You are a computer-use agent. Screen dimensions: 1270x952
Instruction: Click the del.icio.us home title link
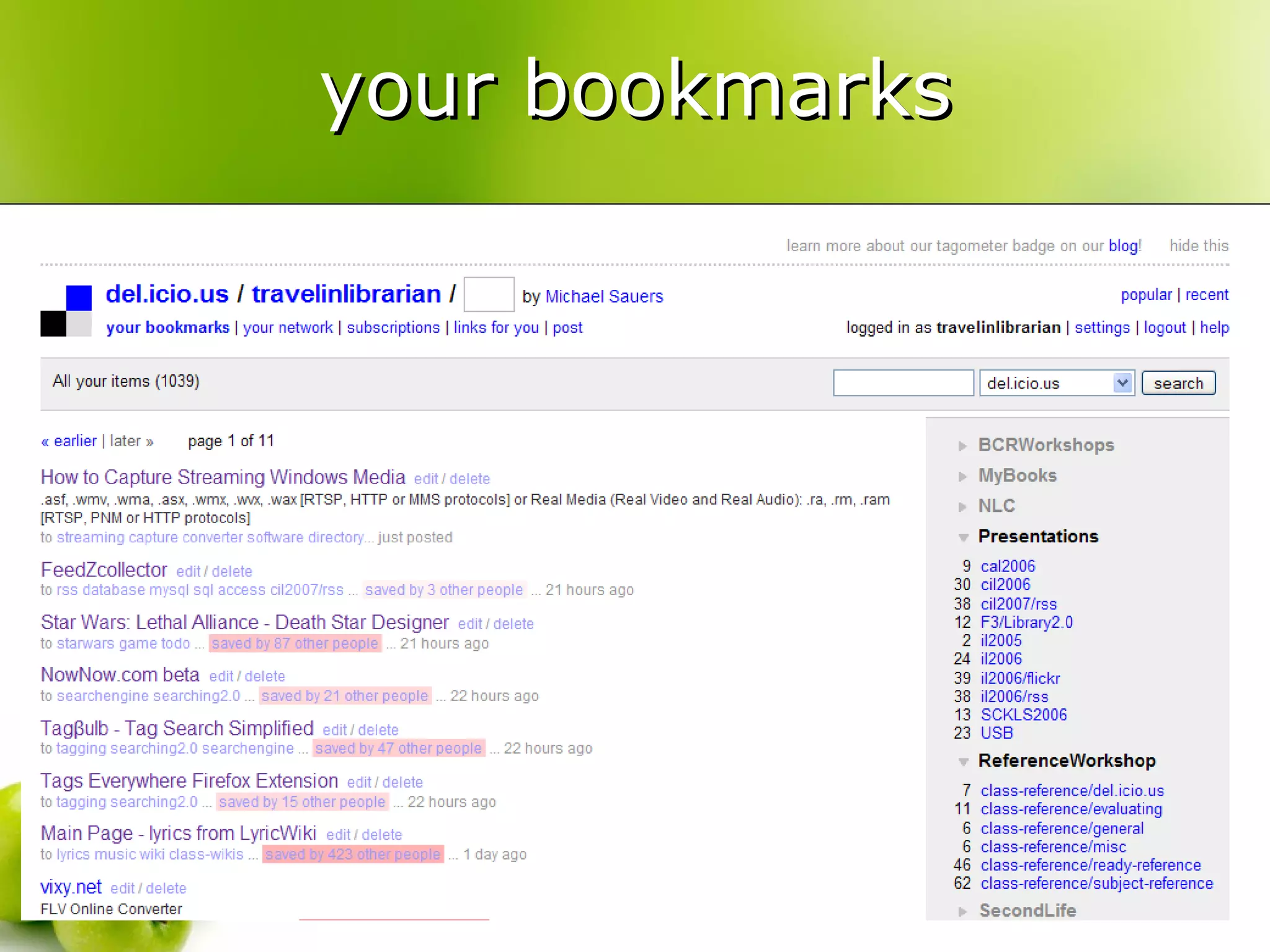[167, 294]
